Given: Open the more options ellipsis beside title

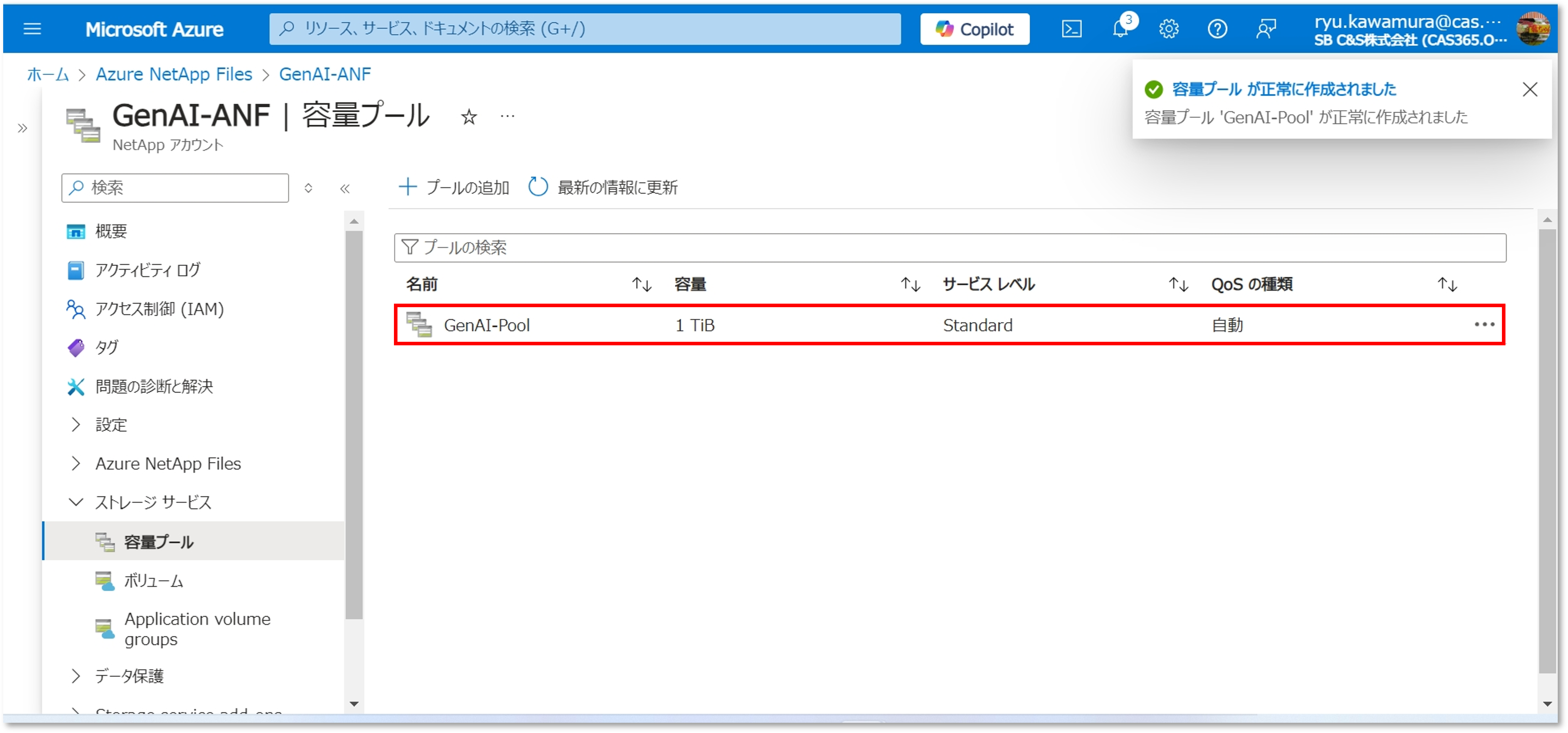Looking at the screenshot, I should [x=507, y=116].
